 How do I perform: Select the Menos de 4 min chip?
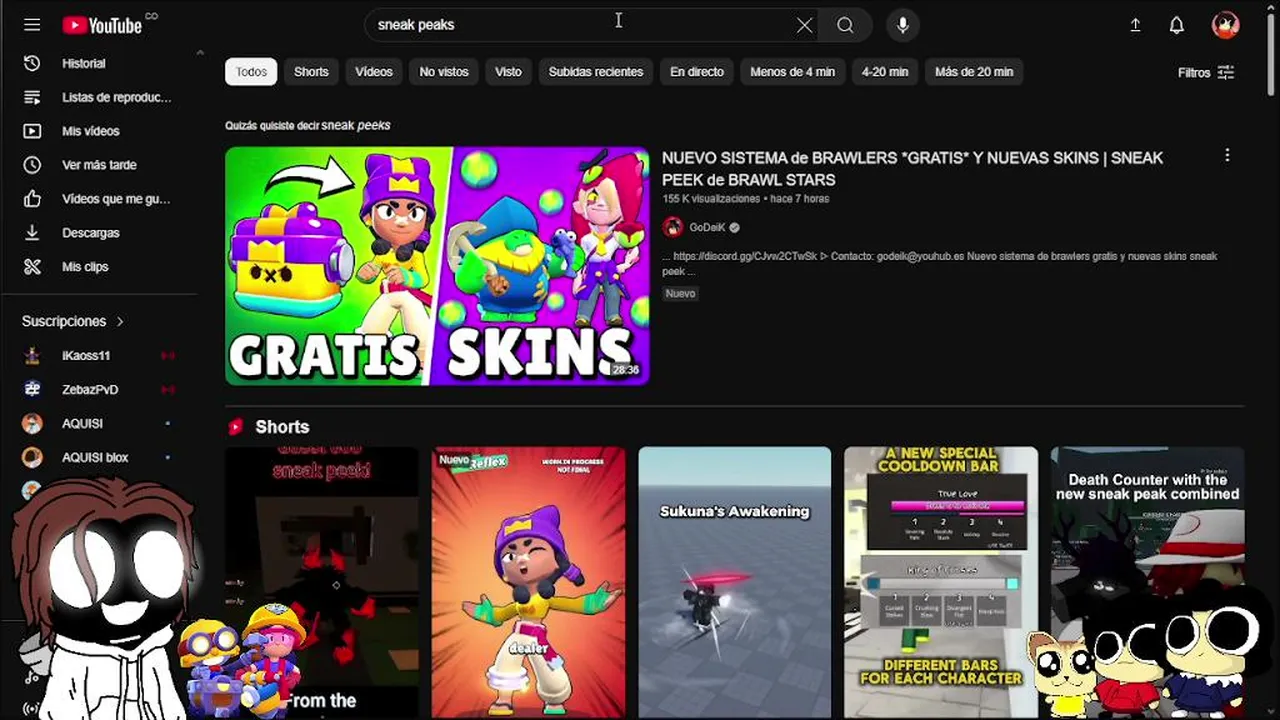792,72
